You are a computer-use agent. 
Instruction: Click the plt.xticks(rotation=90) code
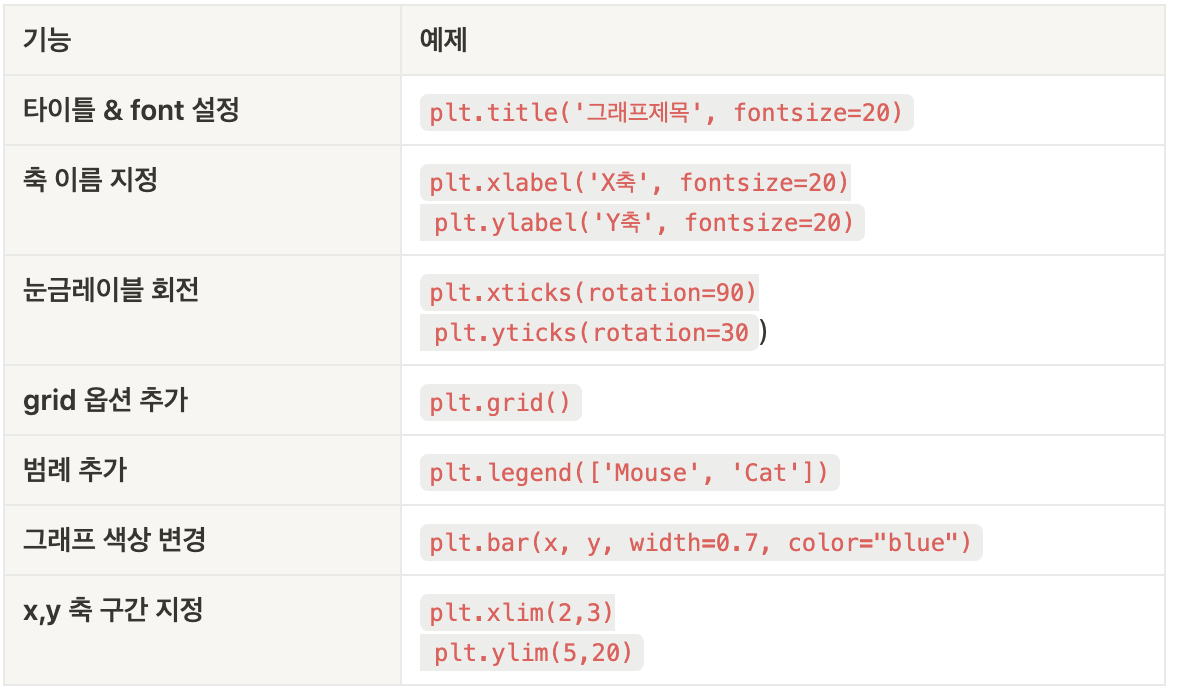590,292
